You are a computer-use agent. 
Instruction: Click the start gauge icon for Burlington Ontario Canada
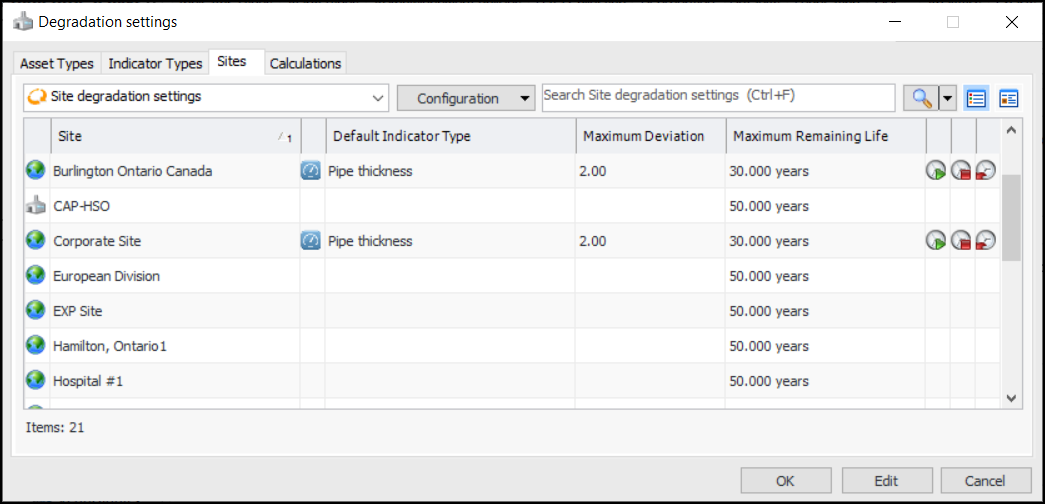936,171
